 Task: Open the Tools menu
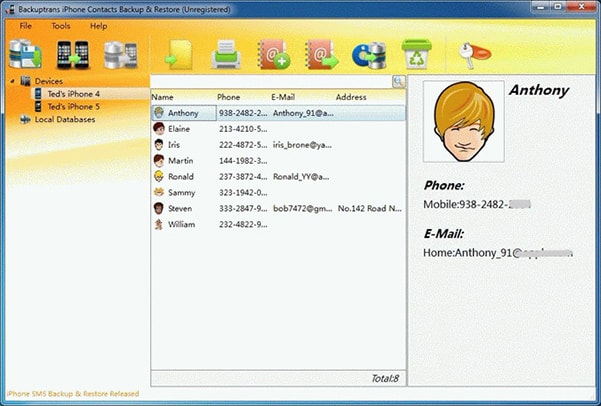click(61, 25)
